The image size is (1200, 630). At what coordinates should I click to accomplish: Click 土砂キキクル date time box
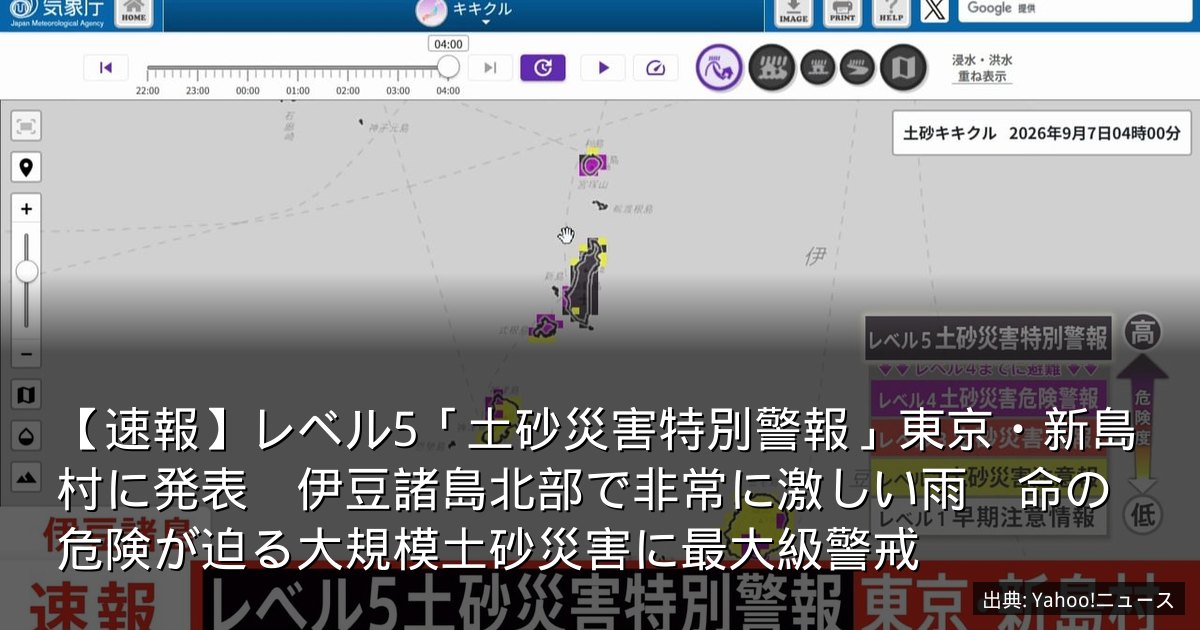(x=1042, y=132)
